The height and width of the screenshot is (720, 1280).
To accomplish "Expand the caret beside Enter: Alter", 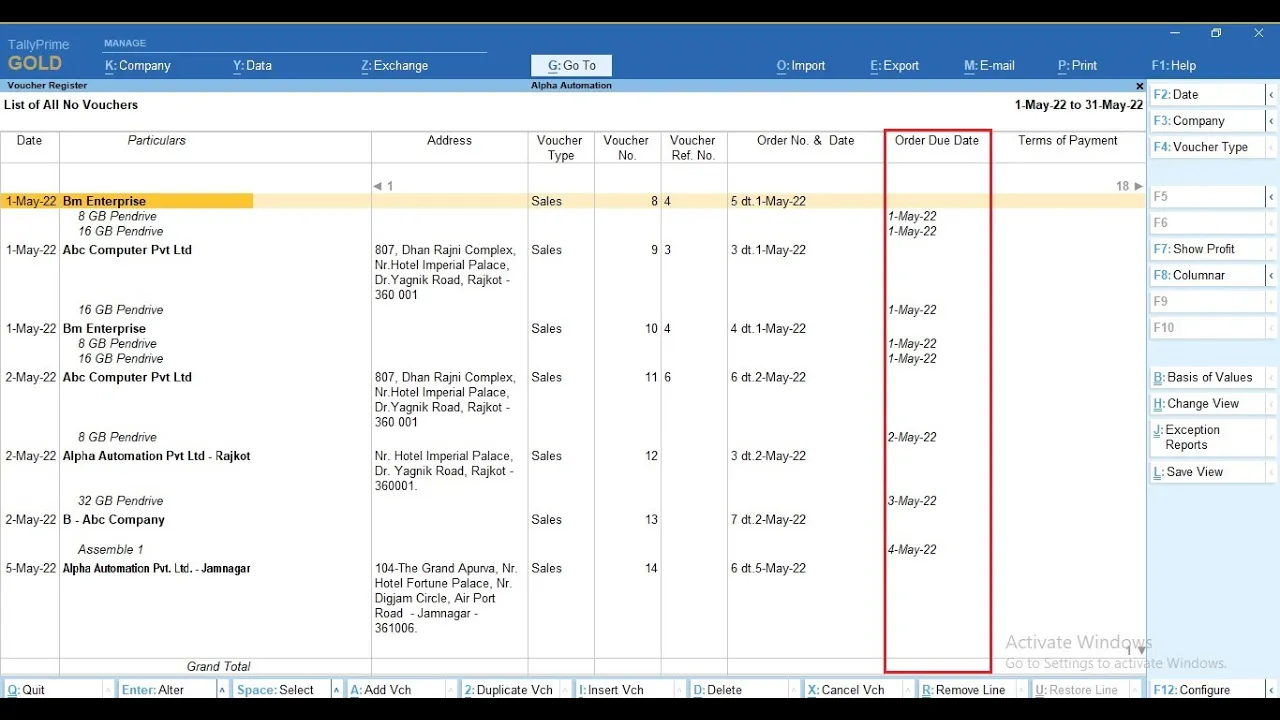I will coord(223,690).
